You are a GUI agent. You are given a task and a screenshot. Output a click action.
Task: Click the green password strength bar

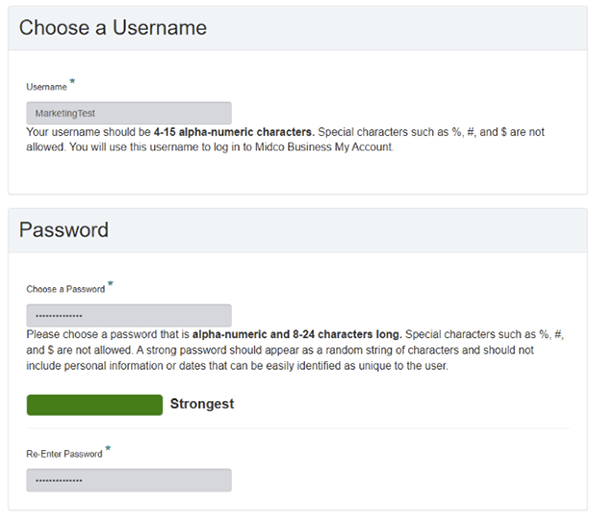[94, 404]
